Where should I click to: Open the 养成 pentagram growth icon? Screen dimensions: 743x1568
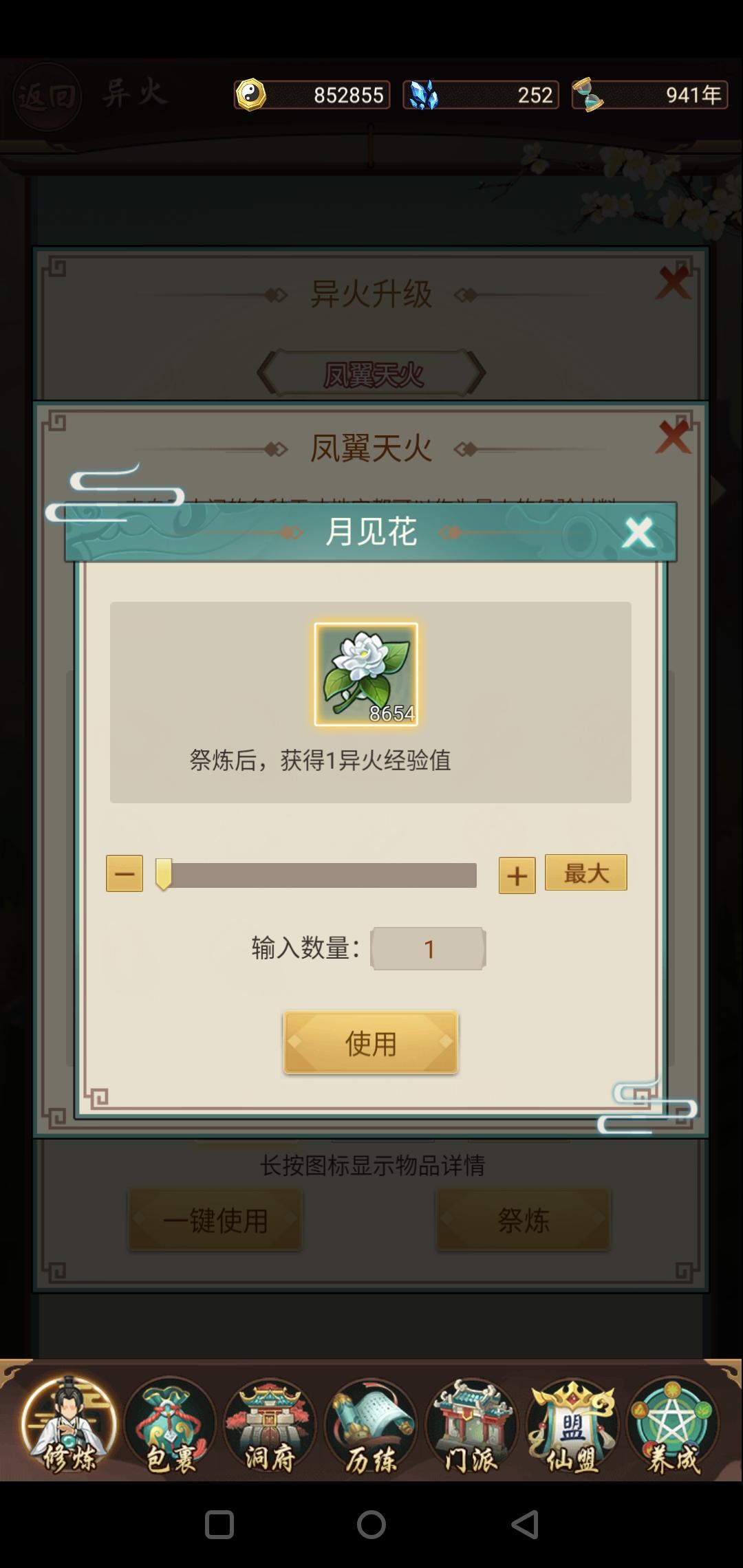[x=672, y=1426]
